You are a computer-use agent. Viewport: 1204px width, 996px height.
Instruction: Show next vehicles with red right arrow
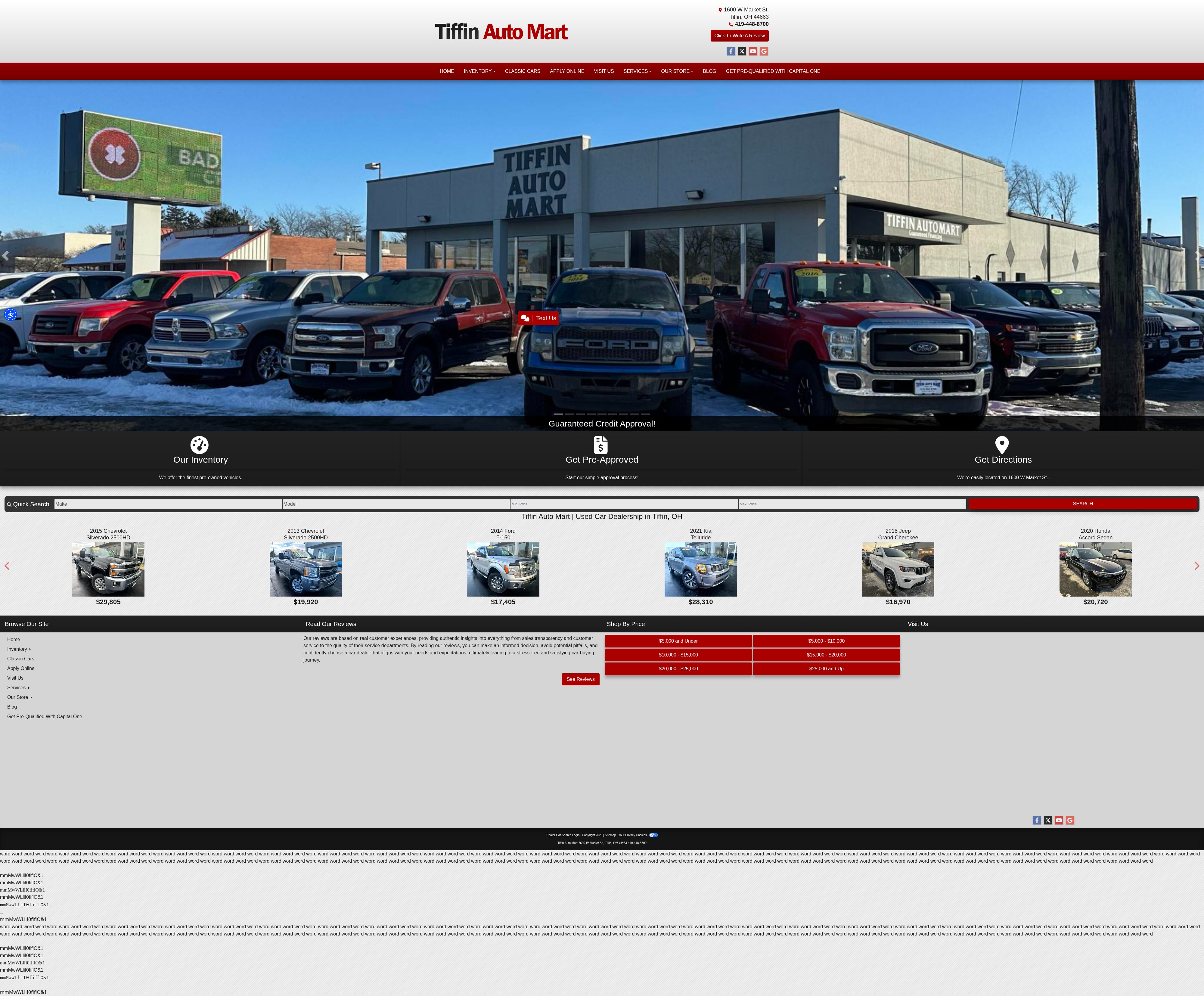(x=1196, y=566)
